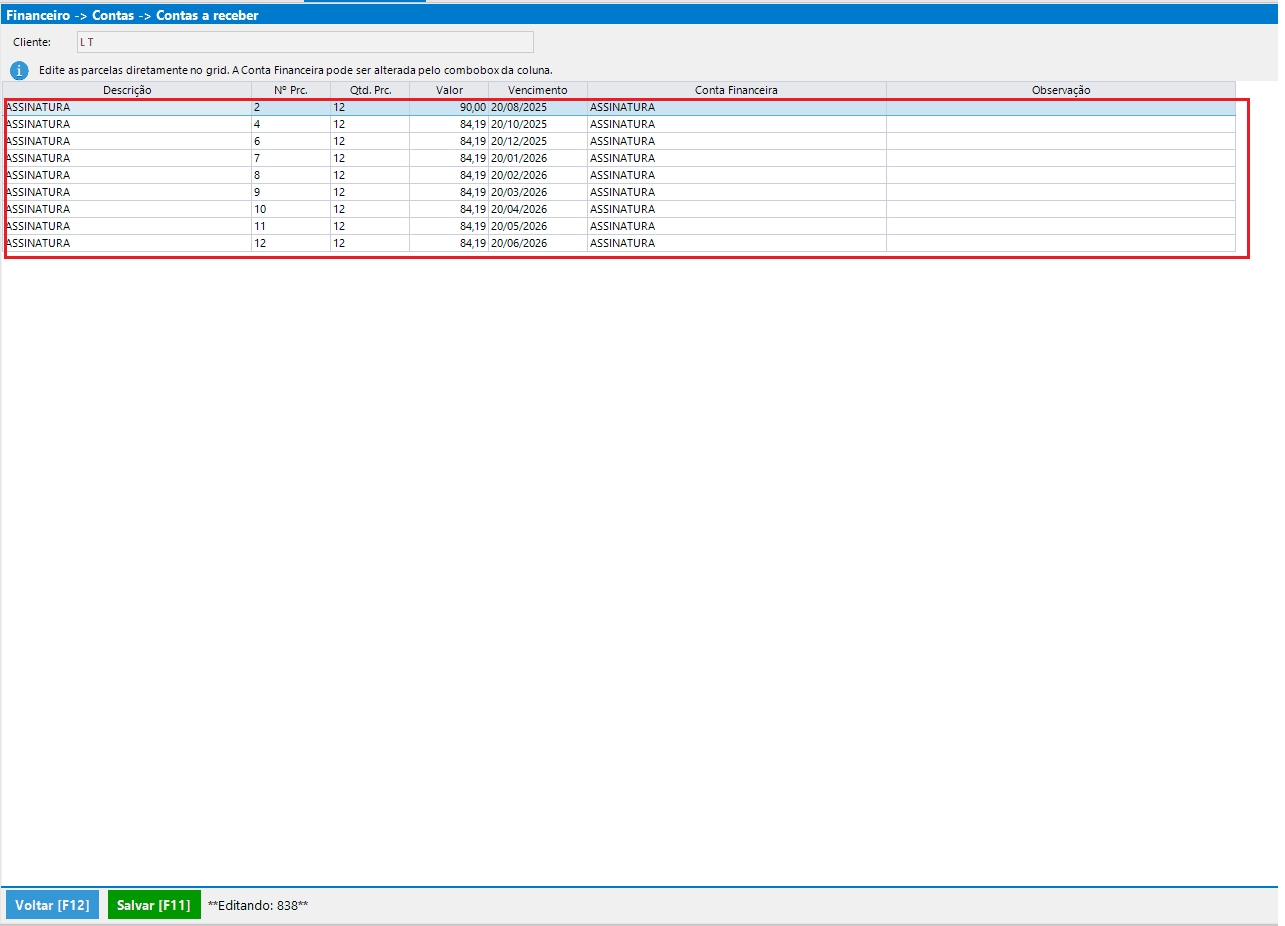Click the Conta Financeira column header
The width and height of the screenshot is (1285, 926).
[x=737, y=90]
